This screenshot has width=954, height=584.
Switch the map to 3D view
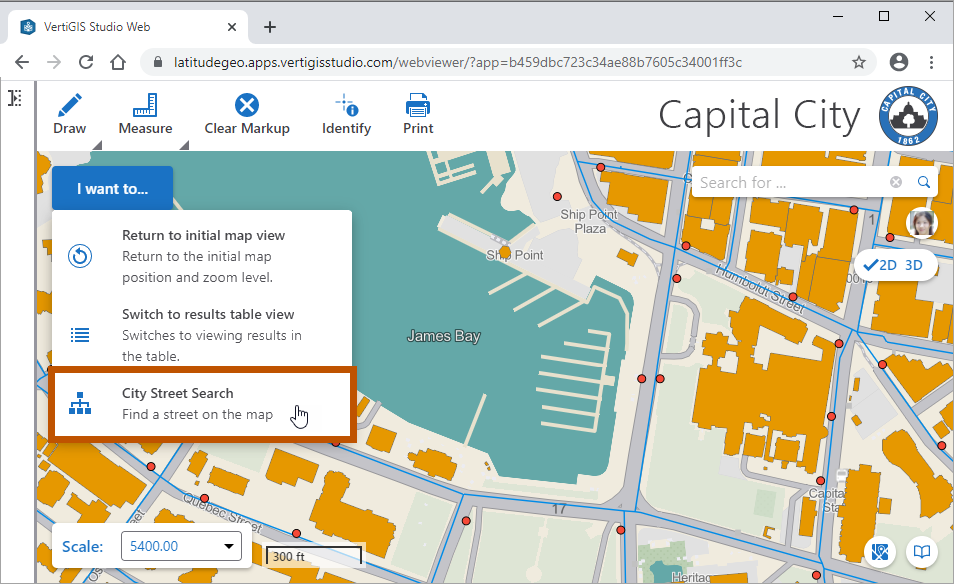tap(914, 265)
